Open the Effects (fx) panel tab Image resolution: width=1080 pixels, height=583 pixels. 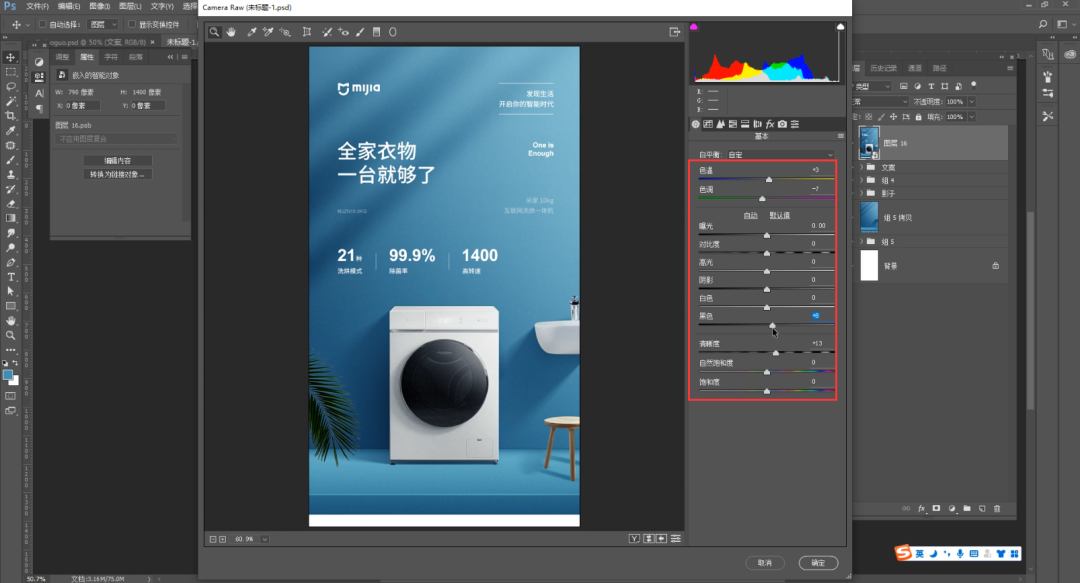pyautogui.click(x=770, y=124)
